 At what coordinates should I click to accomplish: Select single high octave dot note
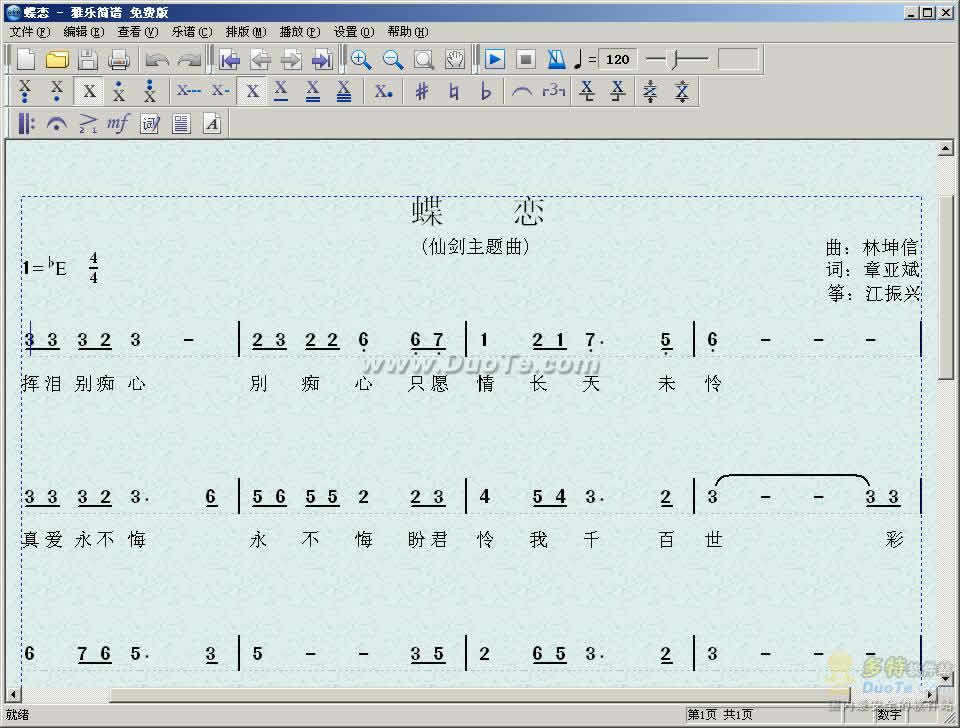(119, 91)
